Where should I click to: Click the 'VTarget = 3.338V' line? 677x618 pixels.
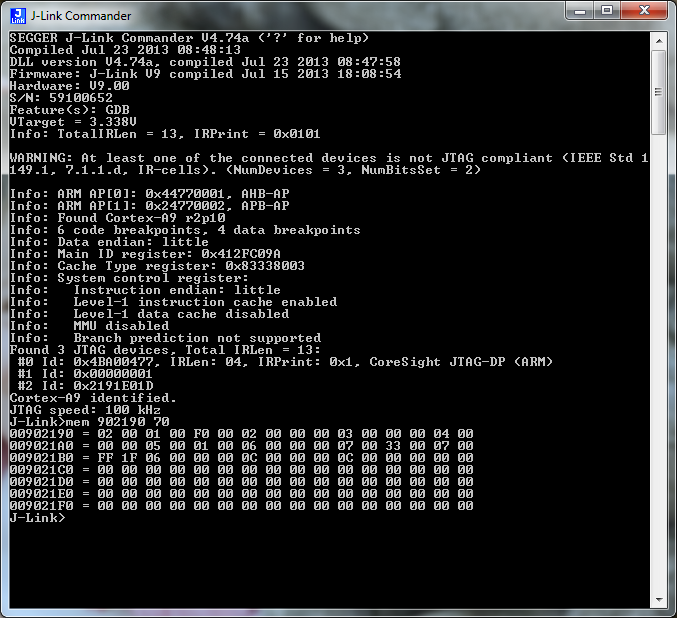coord(73,122)
